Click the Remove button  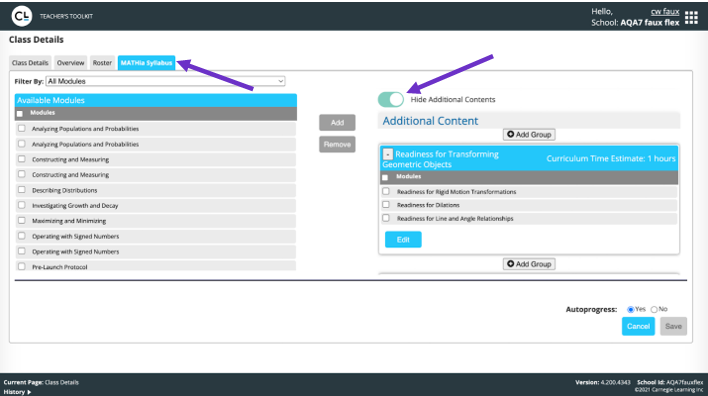(x=337, y=144)
